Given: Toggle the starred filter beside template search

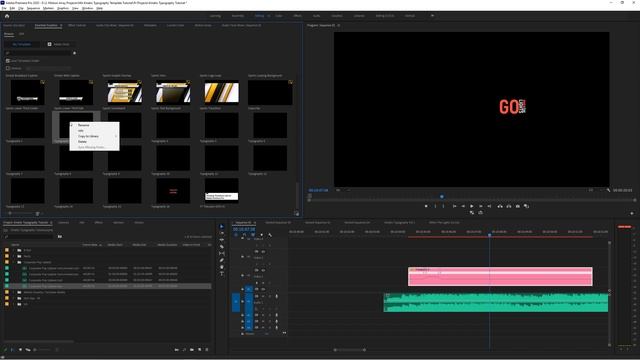Looking at the screenshot, I should pyautogui.click(x=74, y=53).
